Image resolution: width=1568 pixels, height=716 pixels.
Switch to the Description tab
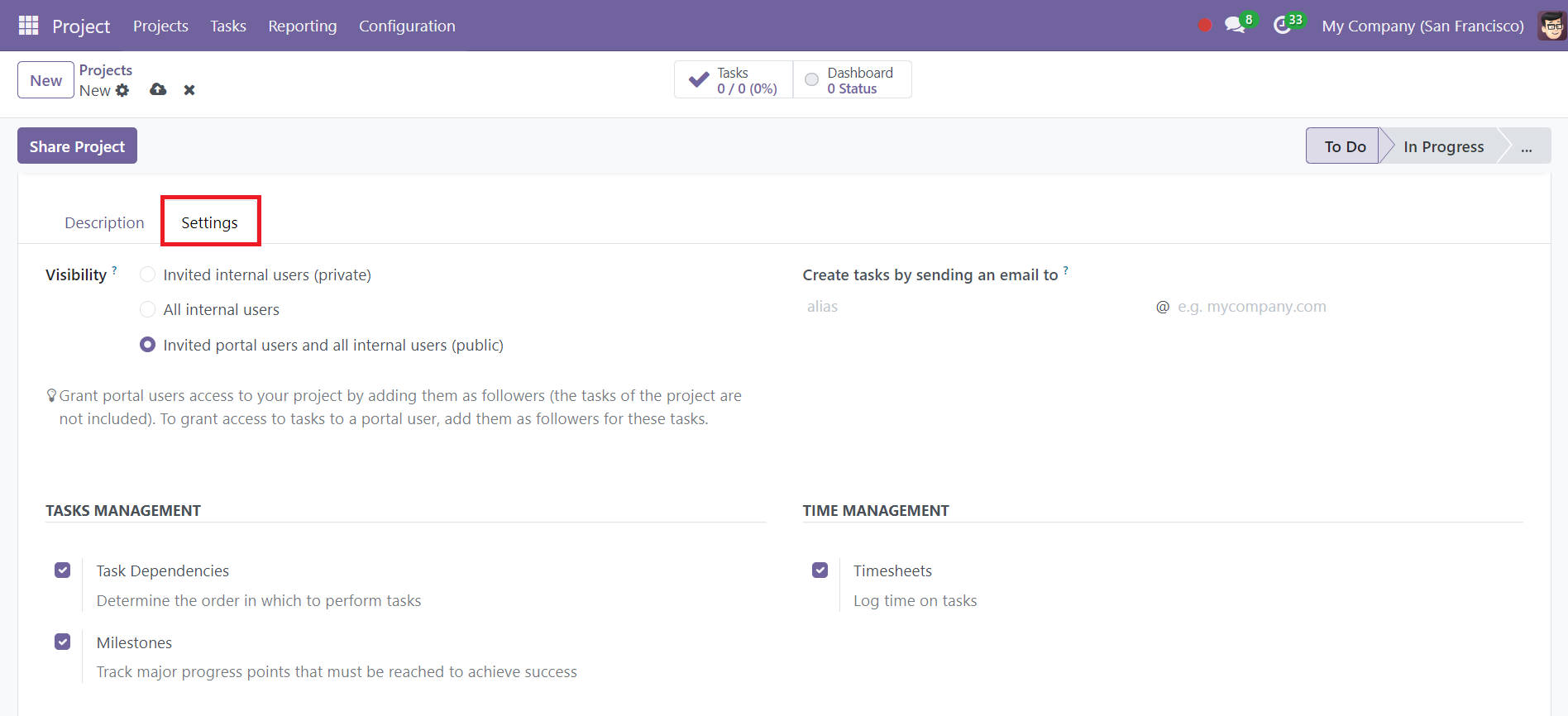[104, 222]
